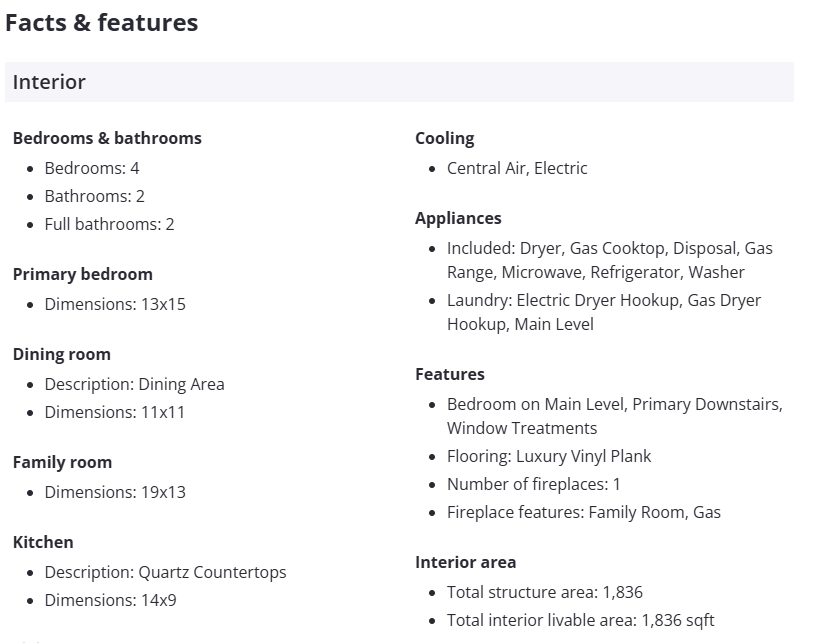Screen dimensions: 823x643
Task: Click the Family room subheading
Action: pos(62,462)
